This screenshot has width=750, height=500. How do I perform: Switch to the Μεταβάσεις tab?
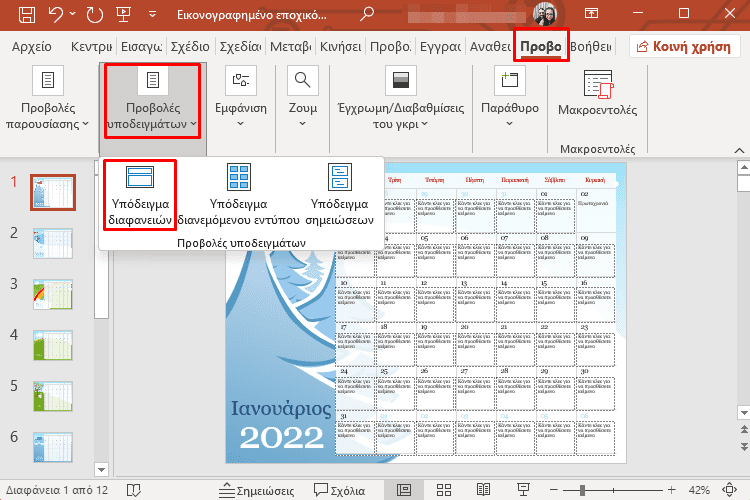[290, 46]
